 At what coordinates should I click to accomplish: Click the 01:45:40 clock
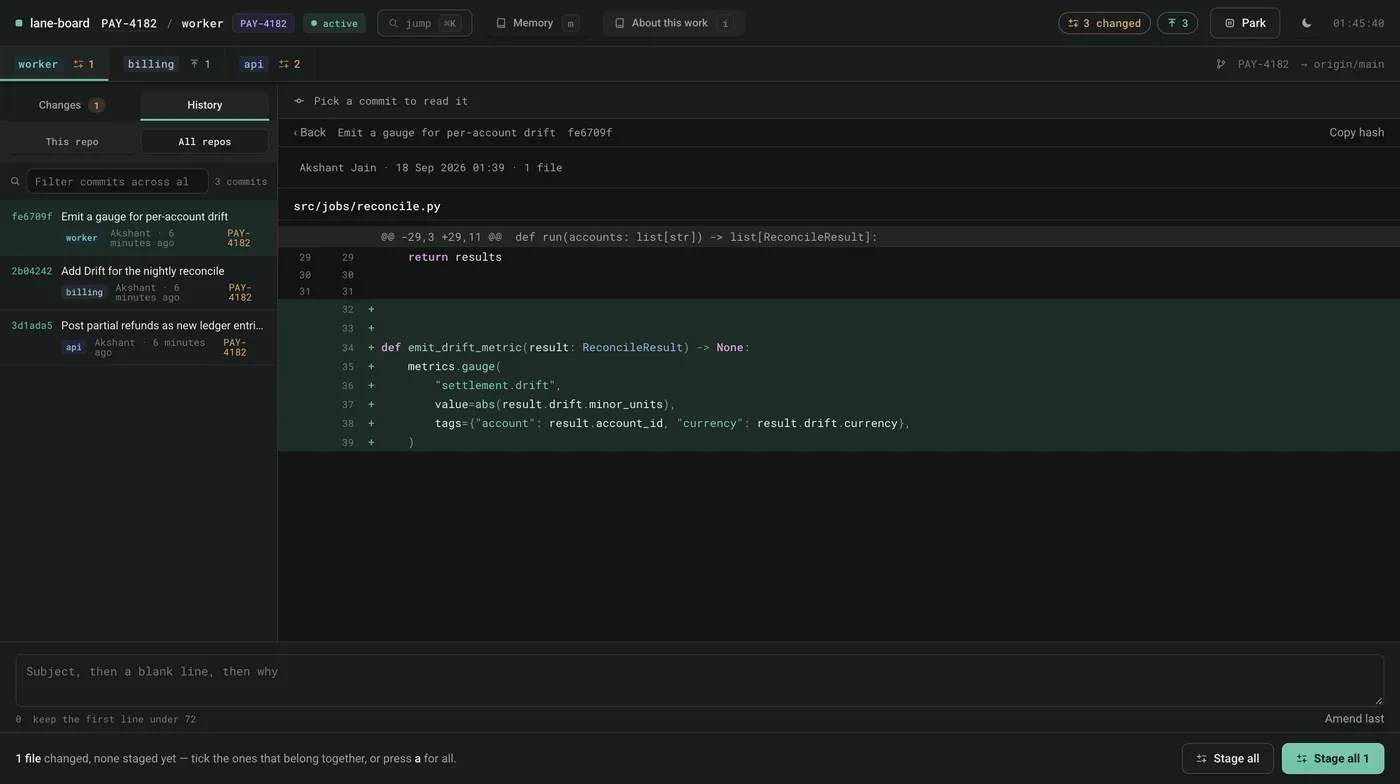[1358, 23]
